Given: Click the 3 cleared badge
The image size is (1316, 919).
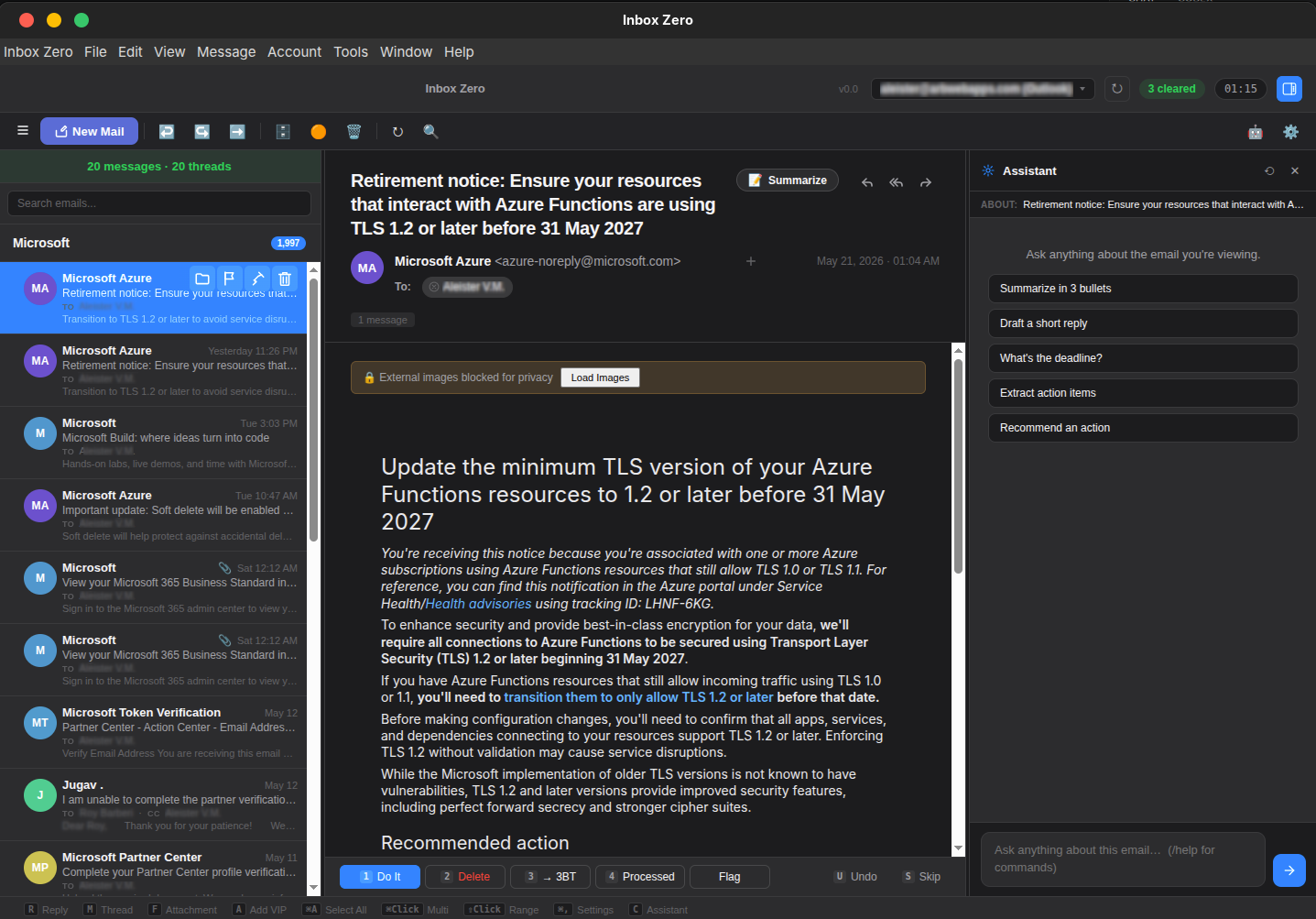Looking at the screenshot, I should click(x=1171, y=89).
